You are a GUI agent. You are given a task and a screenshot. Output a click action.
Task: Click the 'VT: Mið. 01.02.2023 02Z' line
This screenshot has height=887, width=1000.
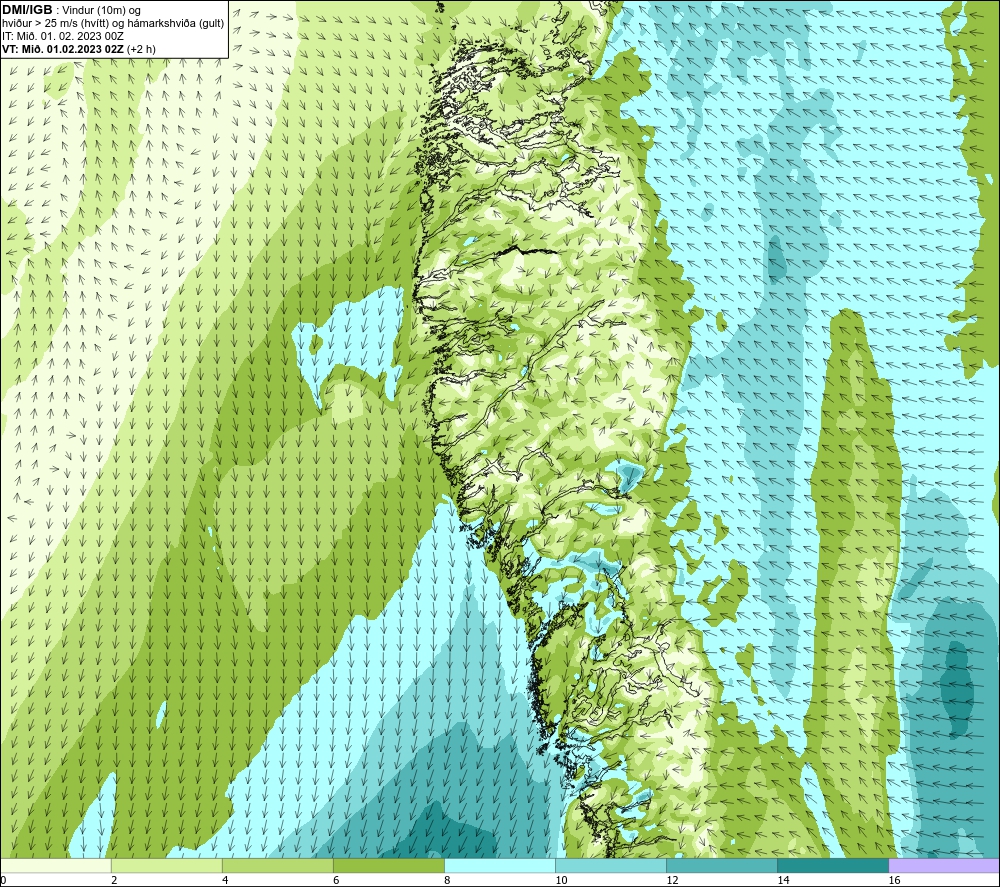pyautogui.click(x=63, y=49)
